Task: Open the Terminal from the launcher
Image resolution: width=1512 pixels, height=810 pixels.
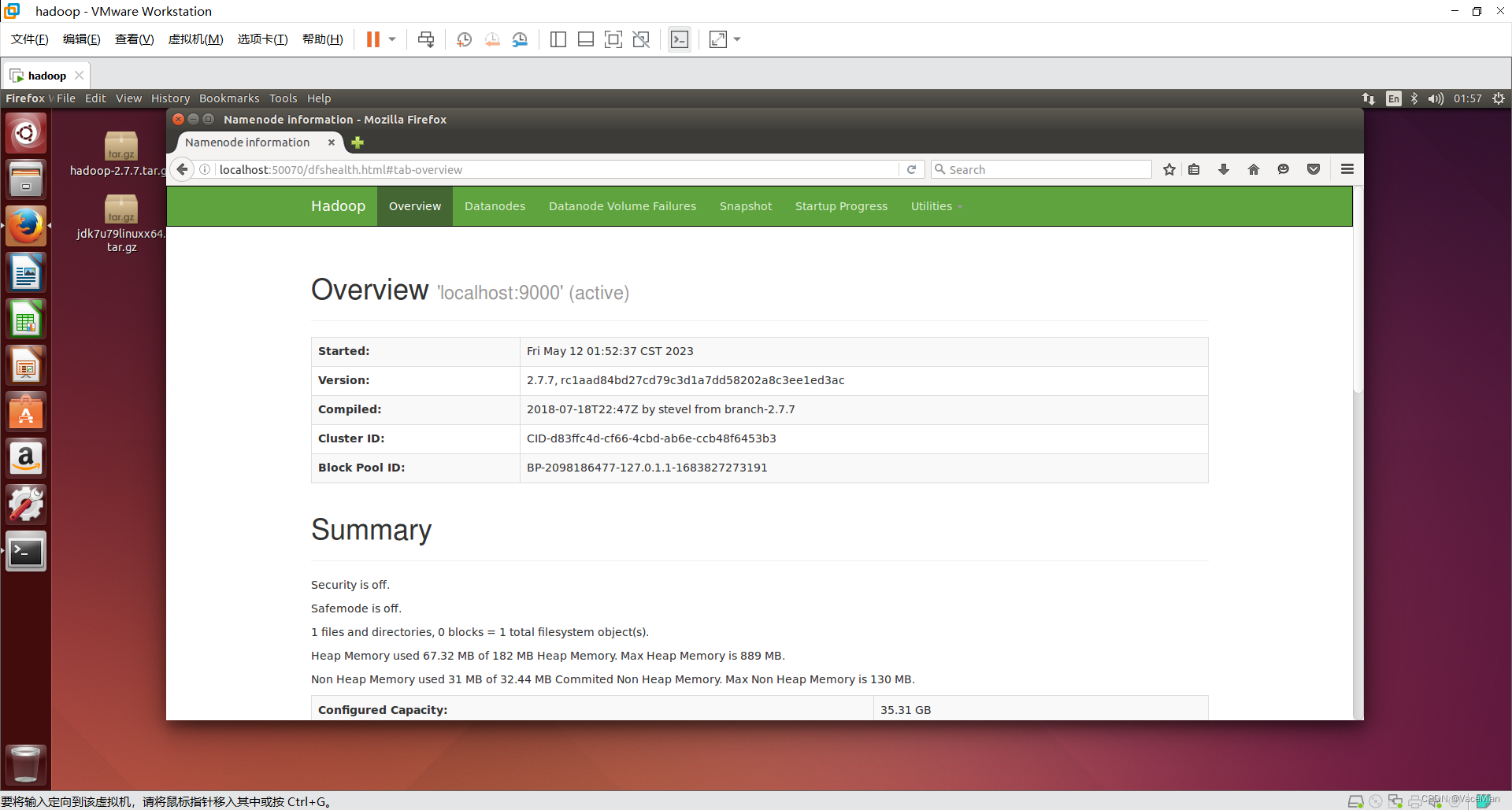Action: tap(26, 551)
